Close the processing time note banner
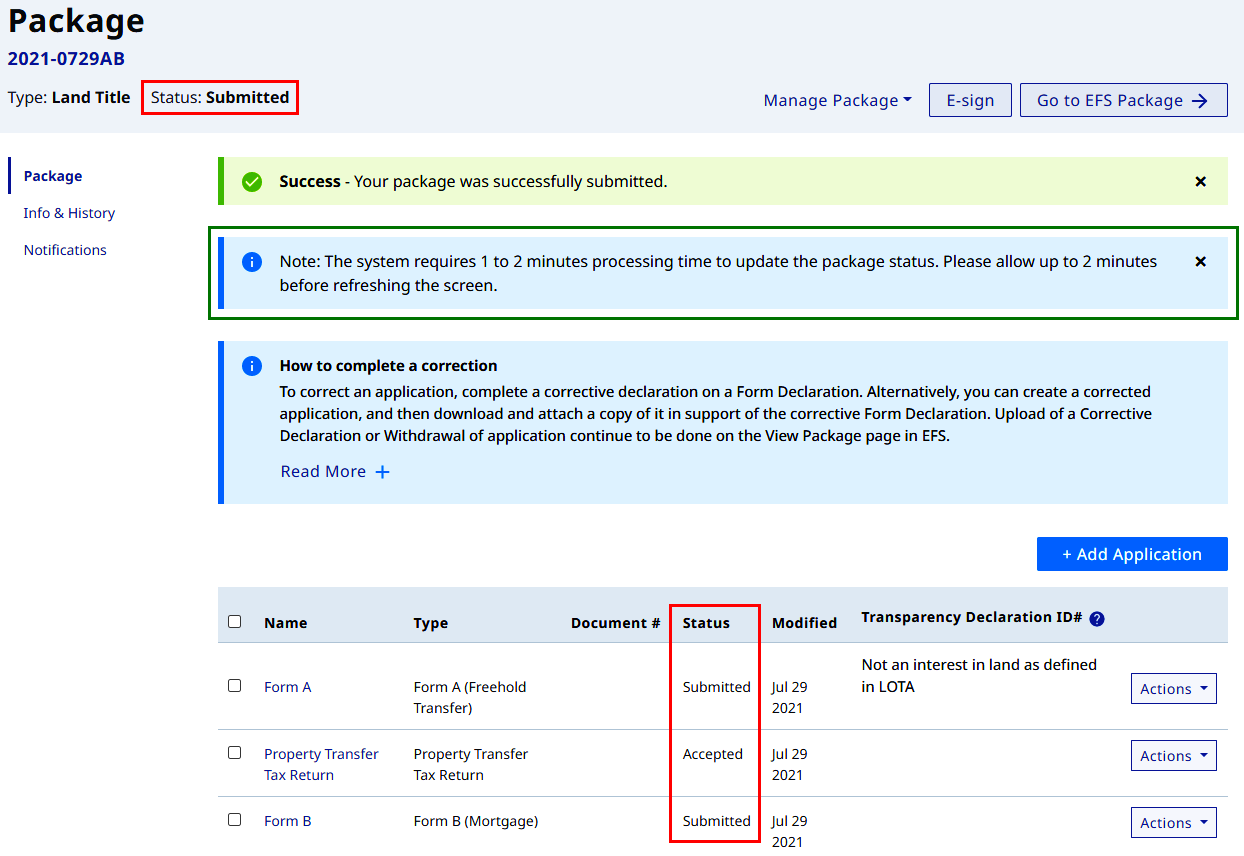The image size is (1244, 856). (x=1201, y=261)
